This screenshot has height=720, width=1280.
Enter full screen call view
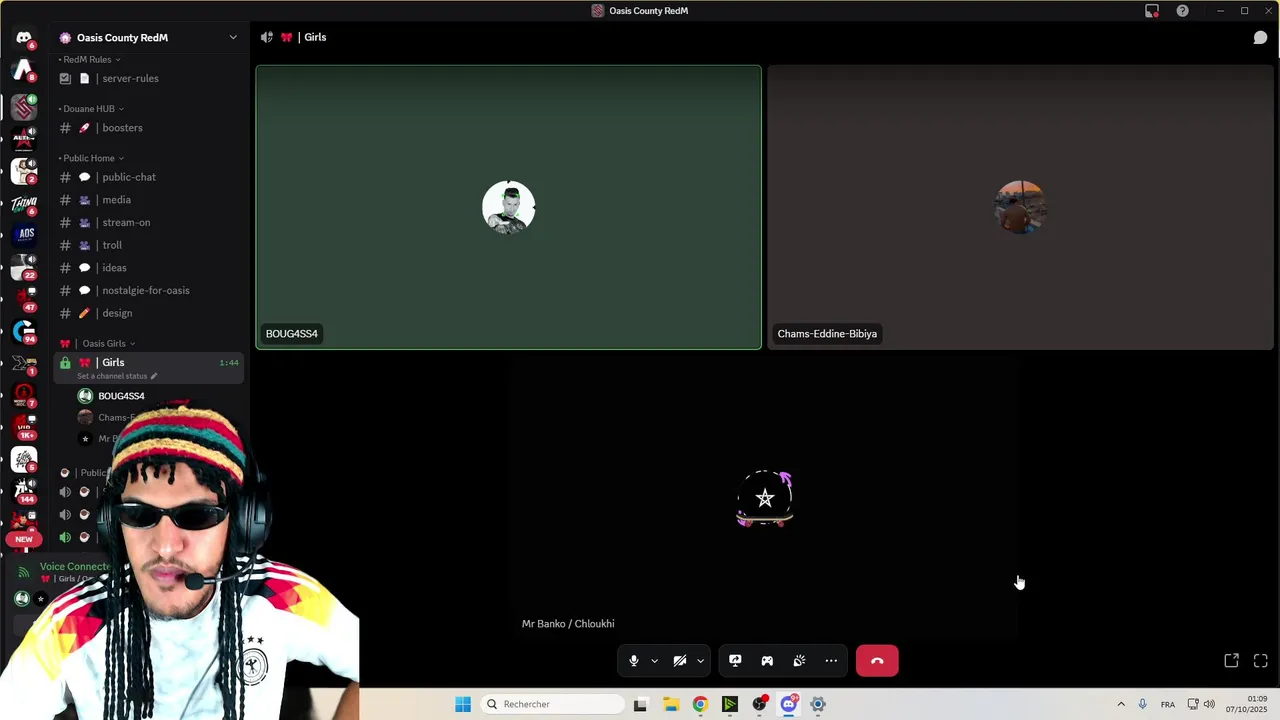tap(1261, 661)
